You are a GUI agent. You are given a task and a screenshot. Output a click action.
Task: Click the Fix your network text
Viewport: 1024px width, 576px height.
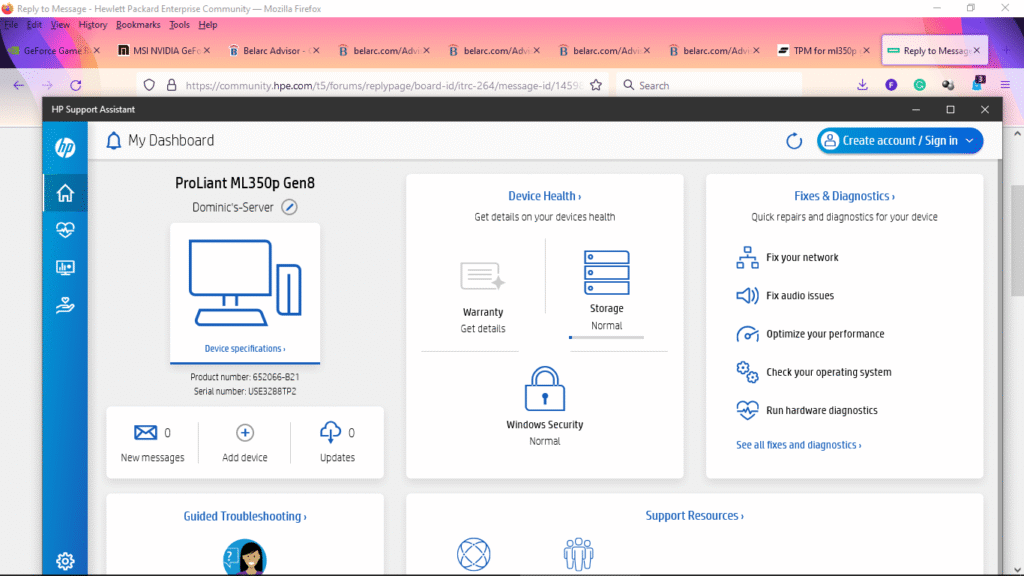pyautogui.click(x=802, y=257)
